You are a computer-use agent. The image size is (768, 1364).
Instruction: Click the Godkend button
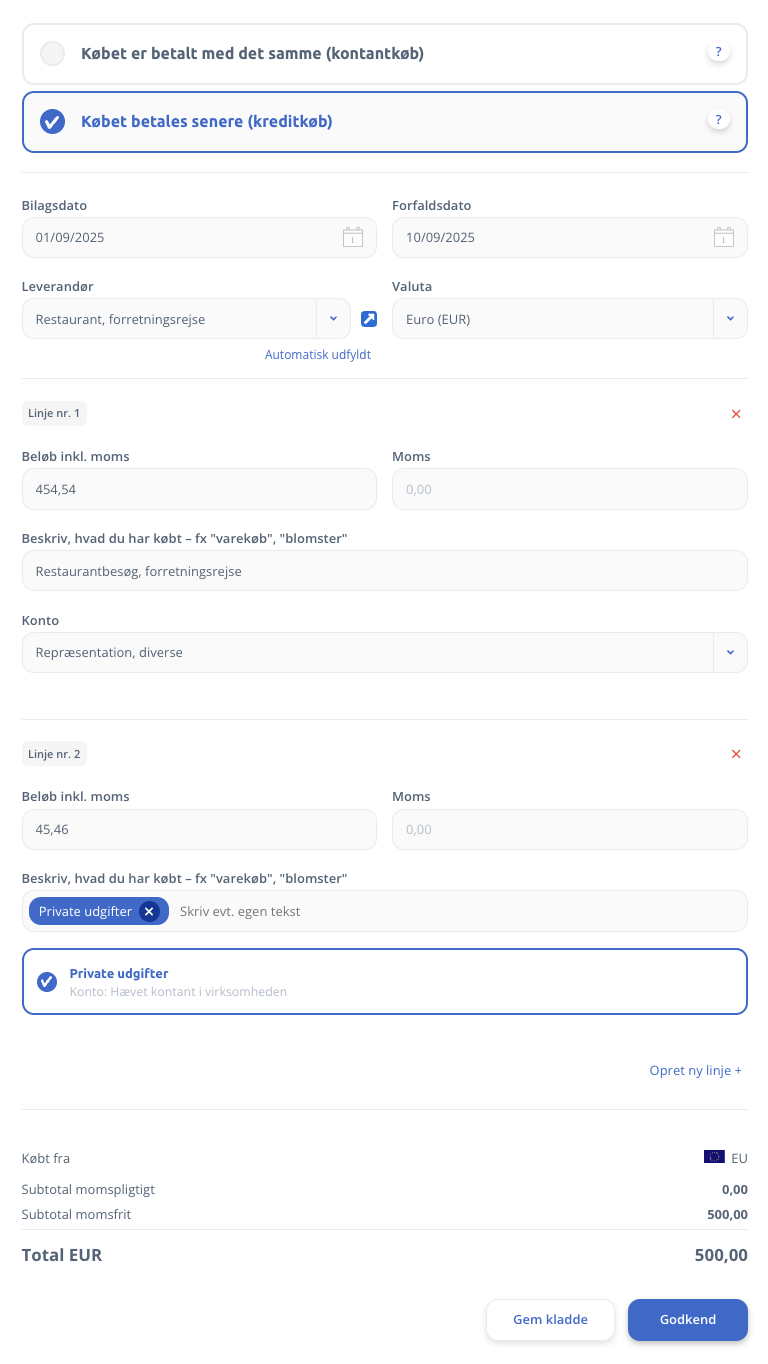coord(687,1320)
